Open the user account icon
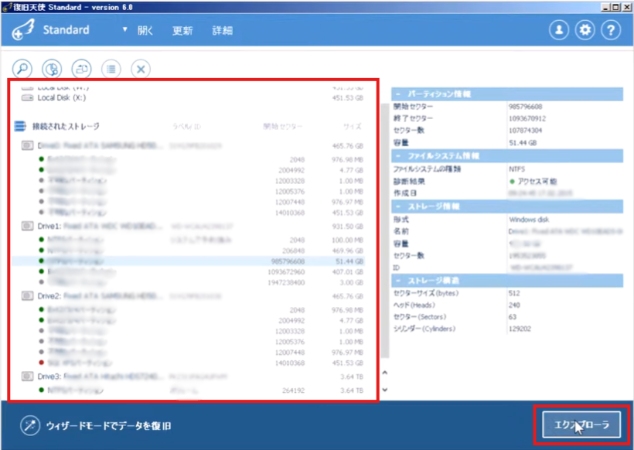 point(559,30)
